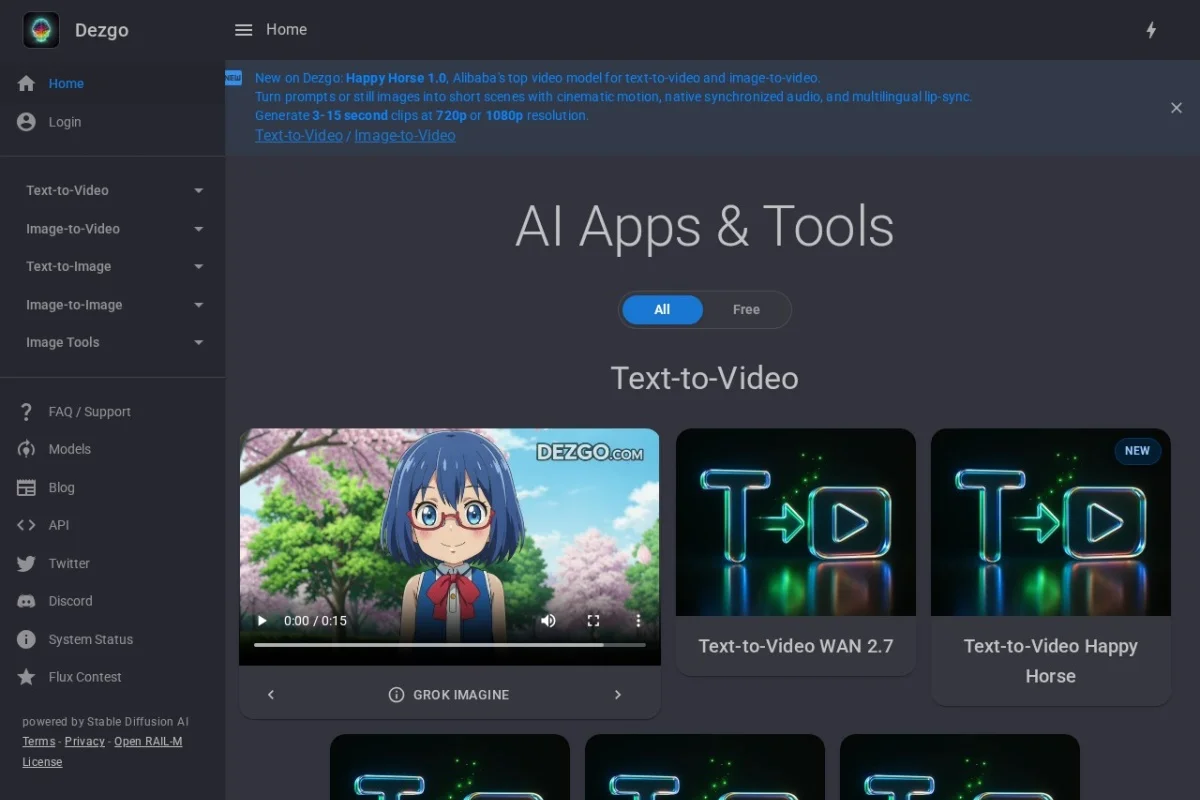The height and width of the screenshot is (800, 1200).
Task: Open the API page
Action: point(113,525)
